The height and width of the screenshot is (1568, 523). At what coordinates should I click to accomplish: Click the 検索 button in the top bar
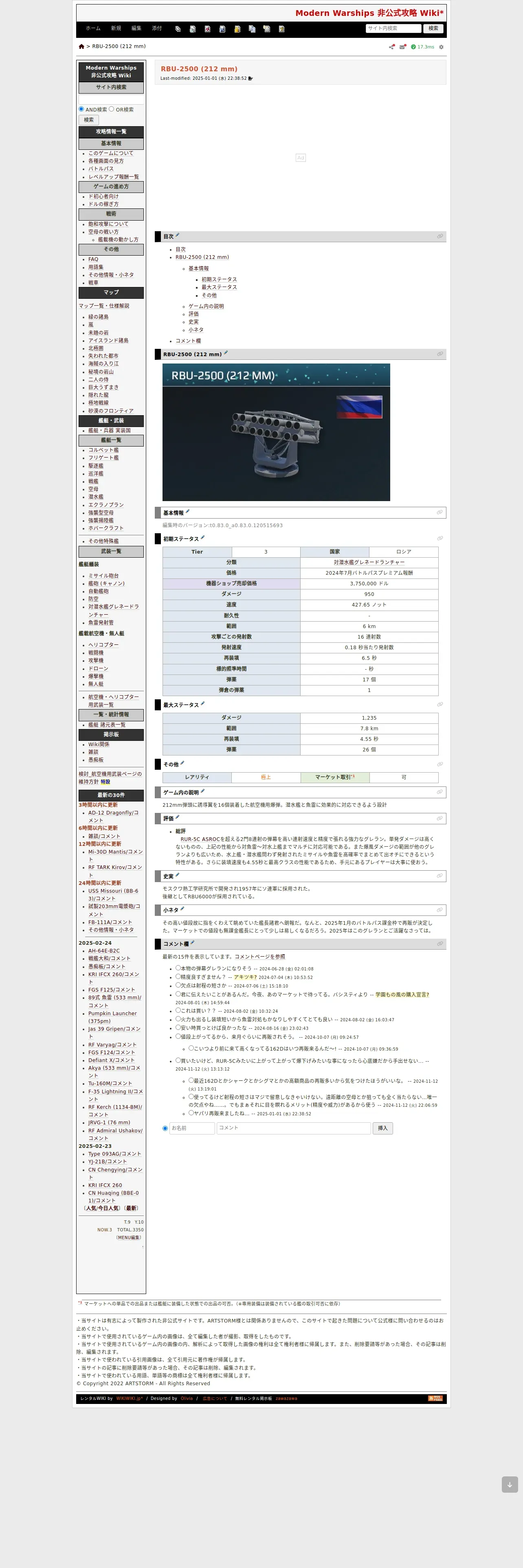pyautogui.click(x=433, y=28)
